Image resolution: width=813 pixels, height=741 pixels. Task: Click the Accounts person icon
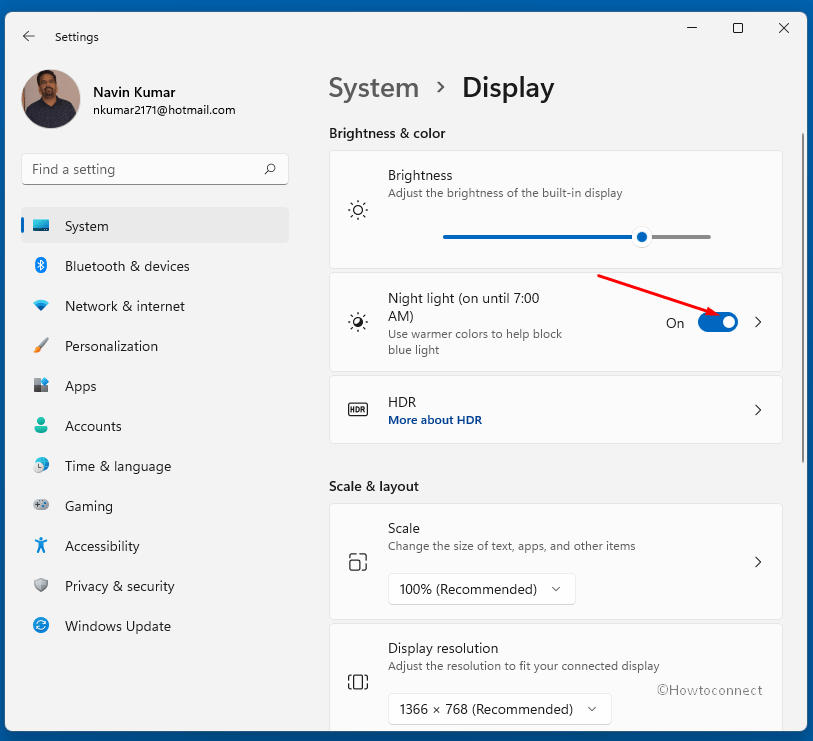pyautogui.click(x=41, y=425)
